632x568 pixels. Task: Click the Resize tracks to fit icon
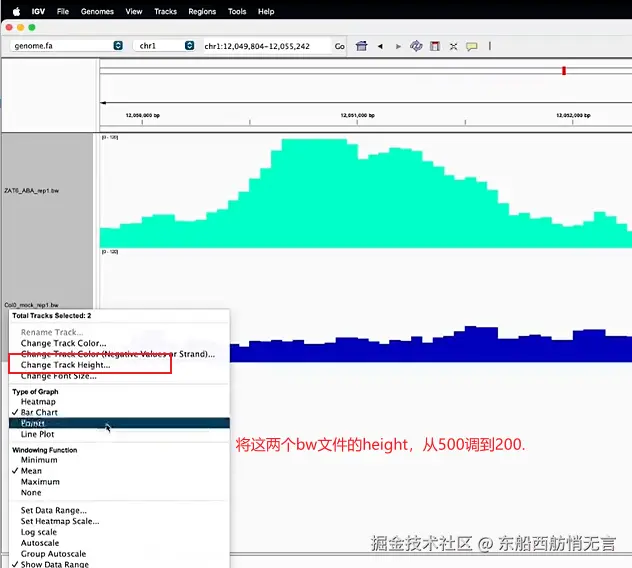pyautogui.click(x=453, y=46)
